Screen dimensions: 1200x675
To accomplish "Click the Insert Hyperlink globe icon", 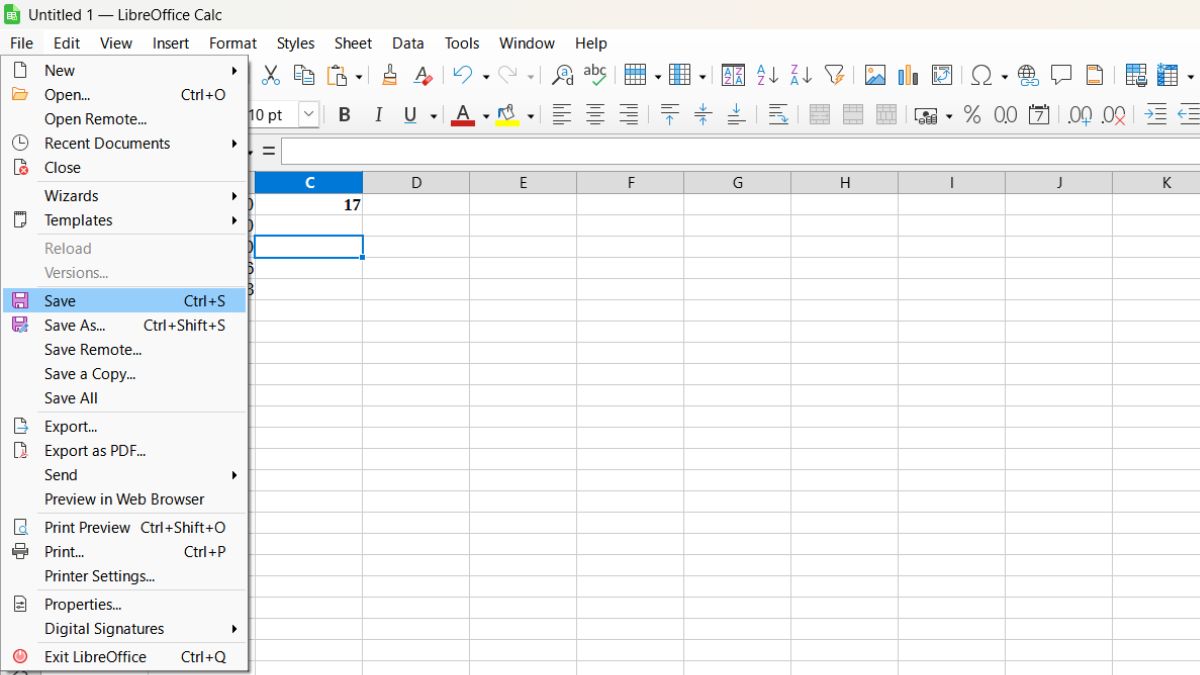I will pos(1028,75).
